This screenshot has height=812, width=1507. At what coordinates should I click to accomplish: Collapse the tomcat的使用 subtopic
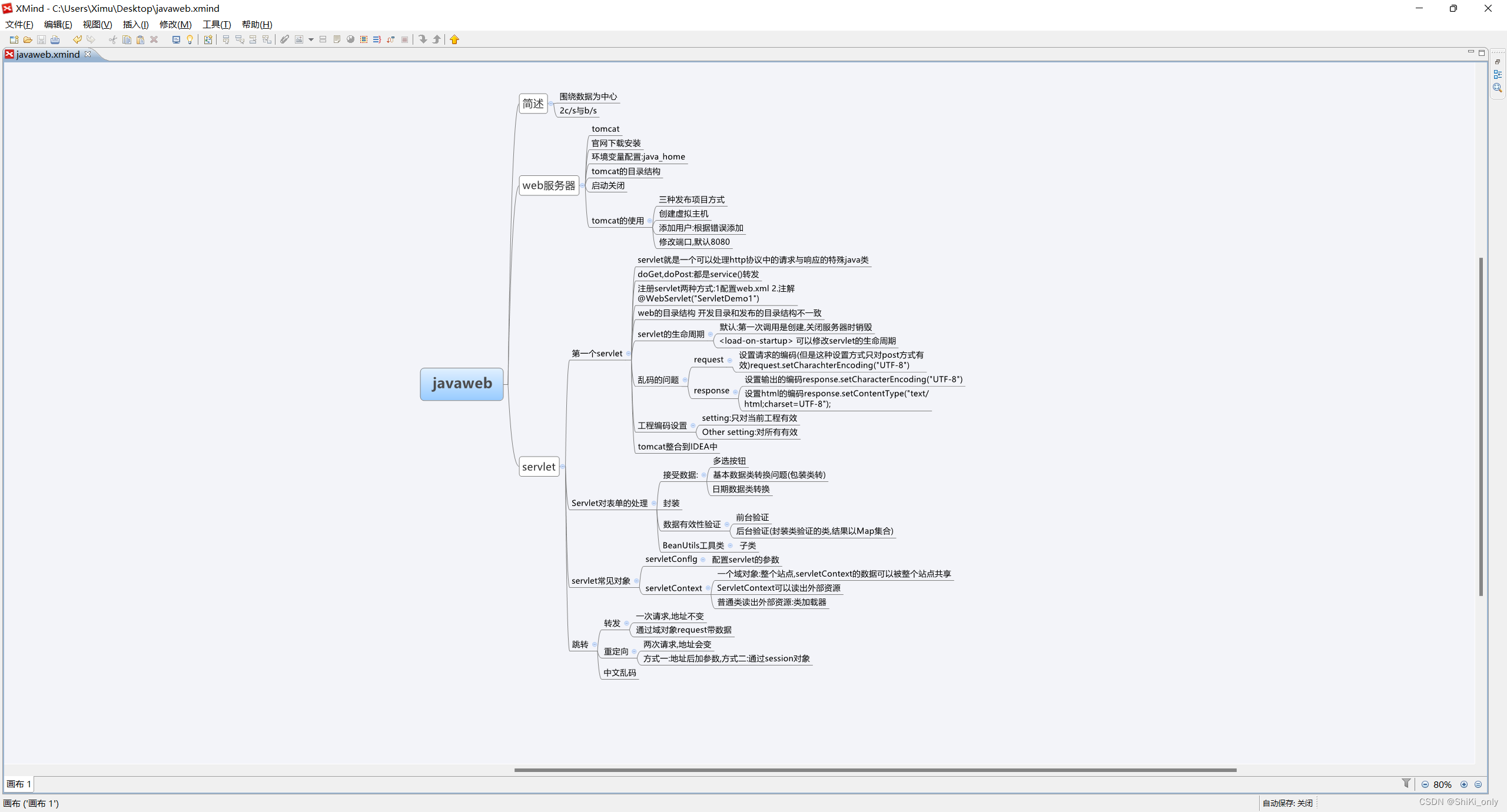[649, 221]
